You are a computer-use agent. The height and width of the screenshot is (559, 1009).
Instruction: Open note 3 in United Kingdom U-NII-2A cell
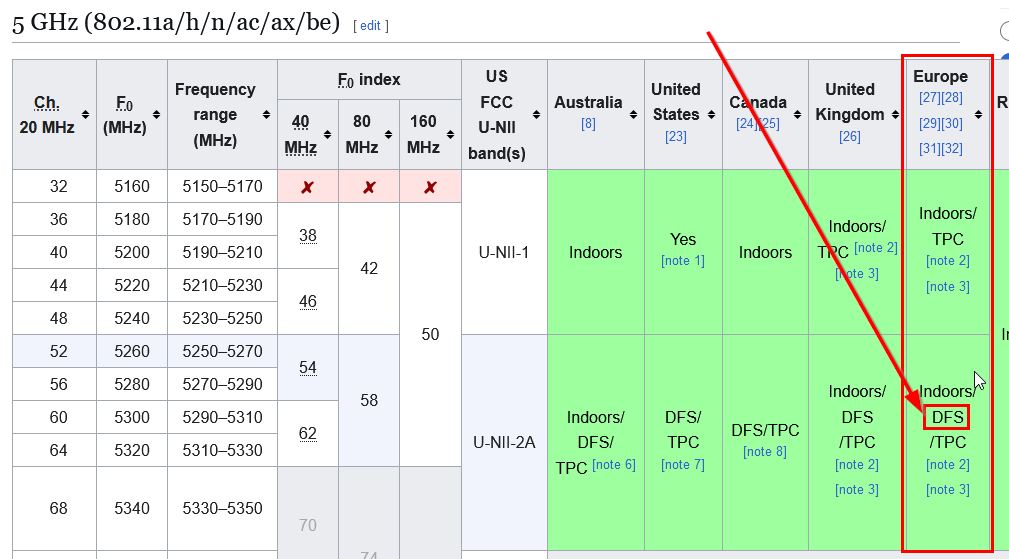click(x=857, y=490)
